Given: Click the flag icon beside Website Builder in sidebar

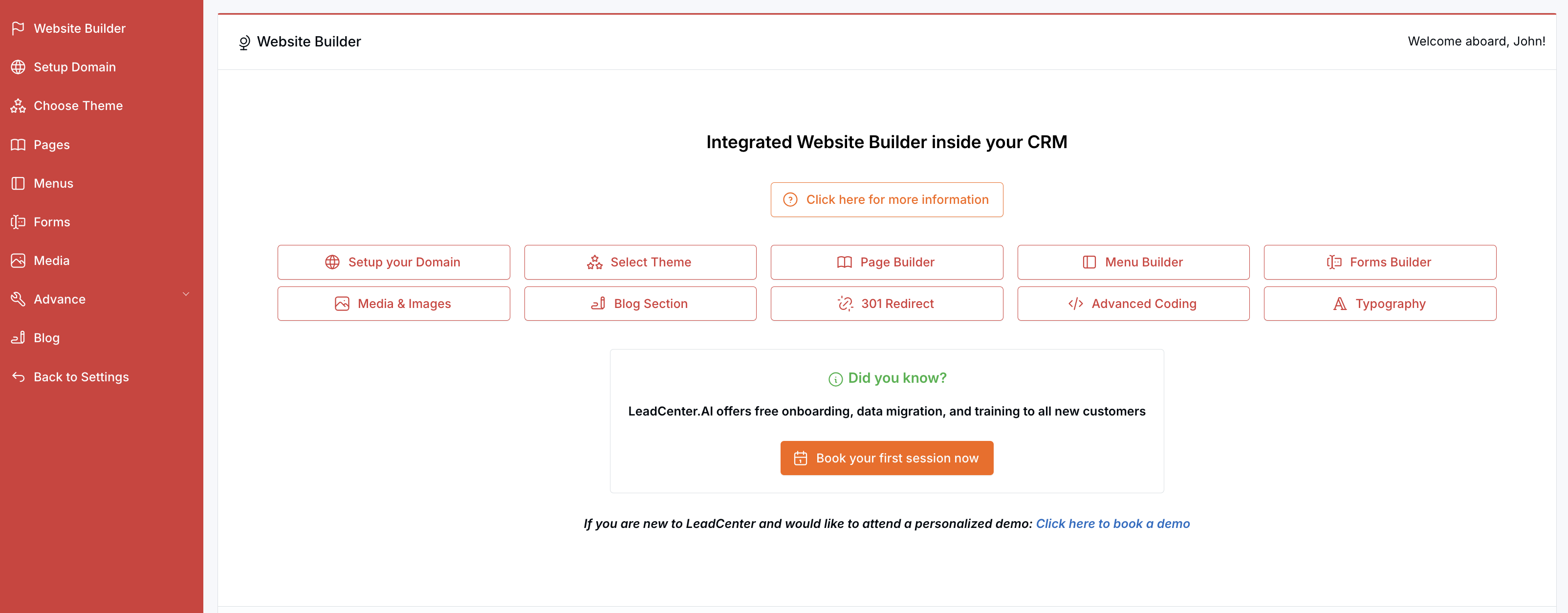Looking at the screenshot, I should 18,29.
